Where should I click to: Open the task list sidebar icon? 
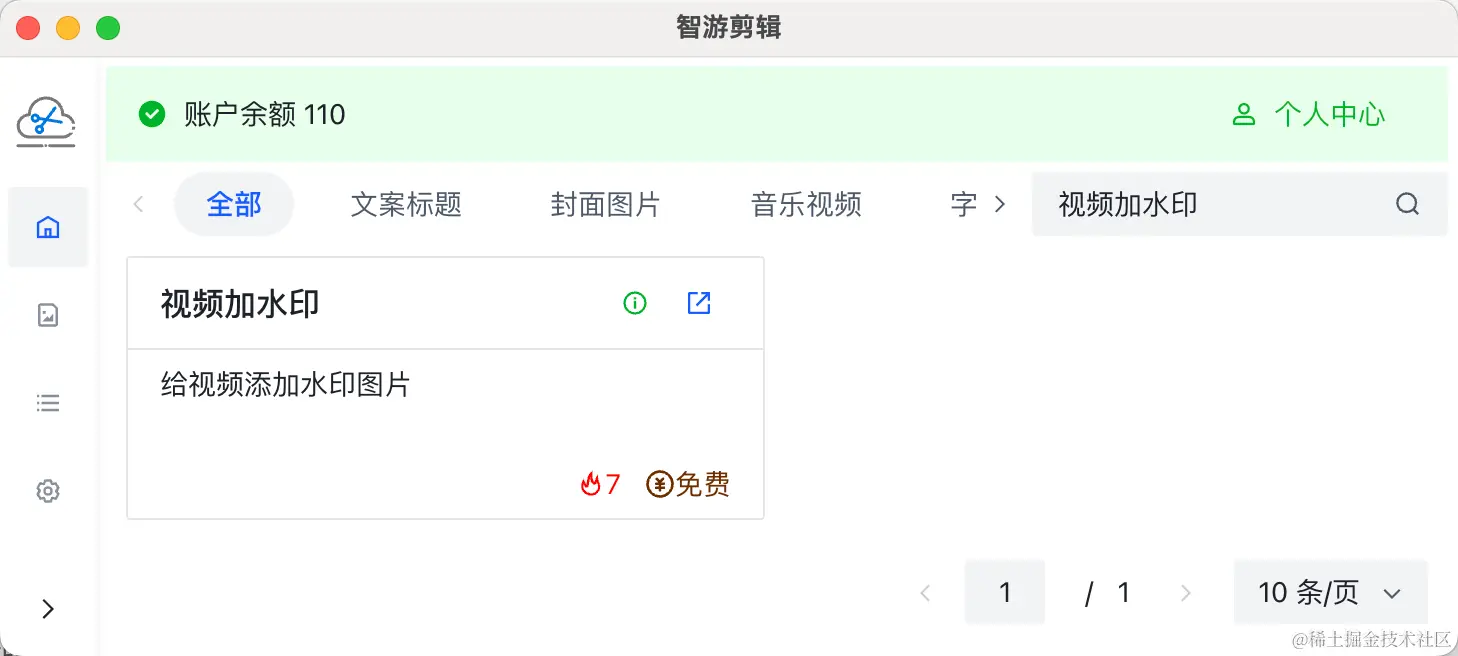pos(48,403)
